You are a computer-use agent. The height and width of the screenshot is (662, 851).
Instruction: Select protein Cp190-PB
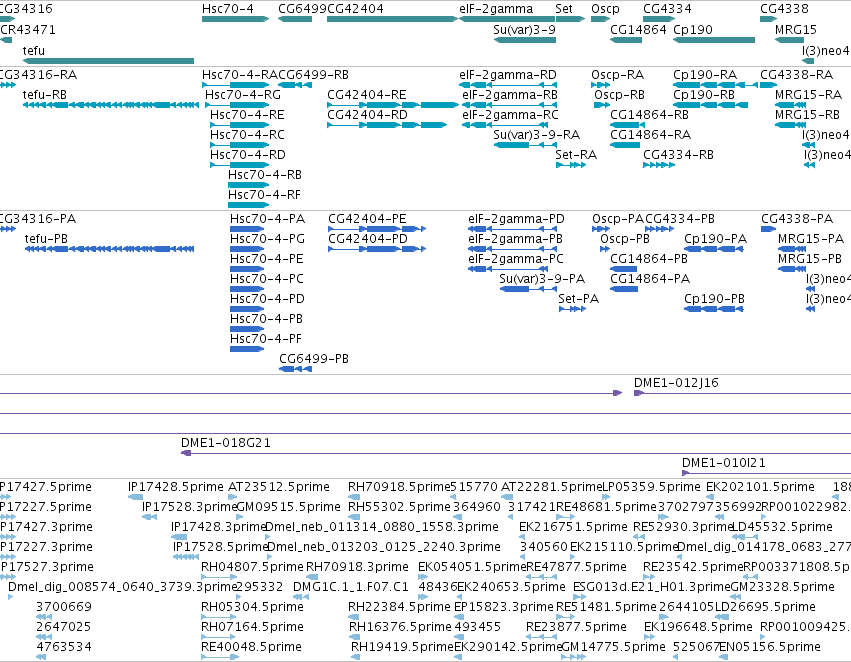coord(714,309)
